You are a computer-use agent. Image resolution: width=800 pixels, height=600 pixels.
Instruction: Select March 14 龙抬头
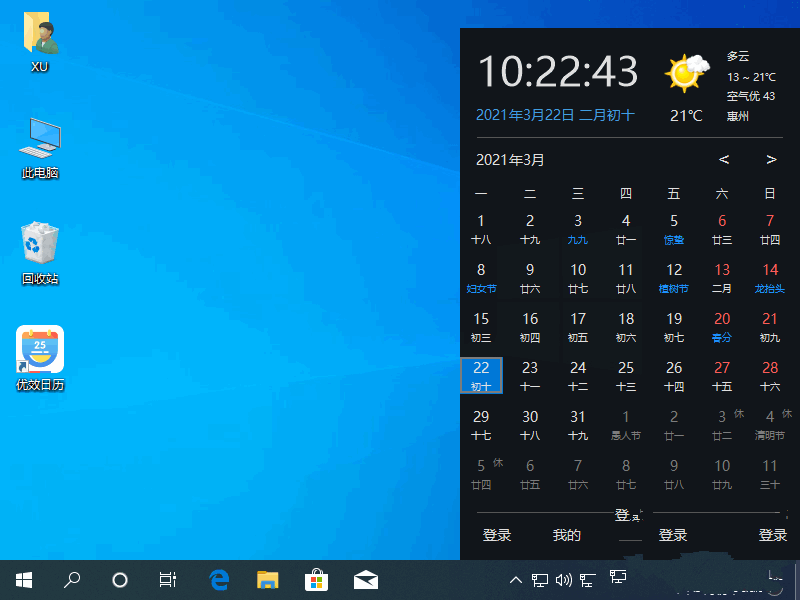coord(770,278)
